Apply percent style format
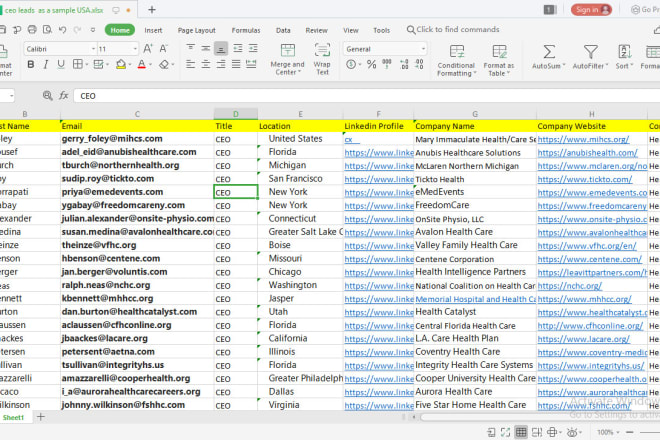 tap(371, 64)
